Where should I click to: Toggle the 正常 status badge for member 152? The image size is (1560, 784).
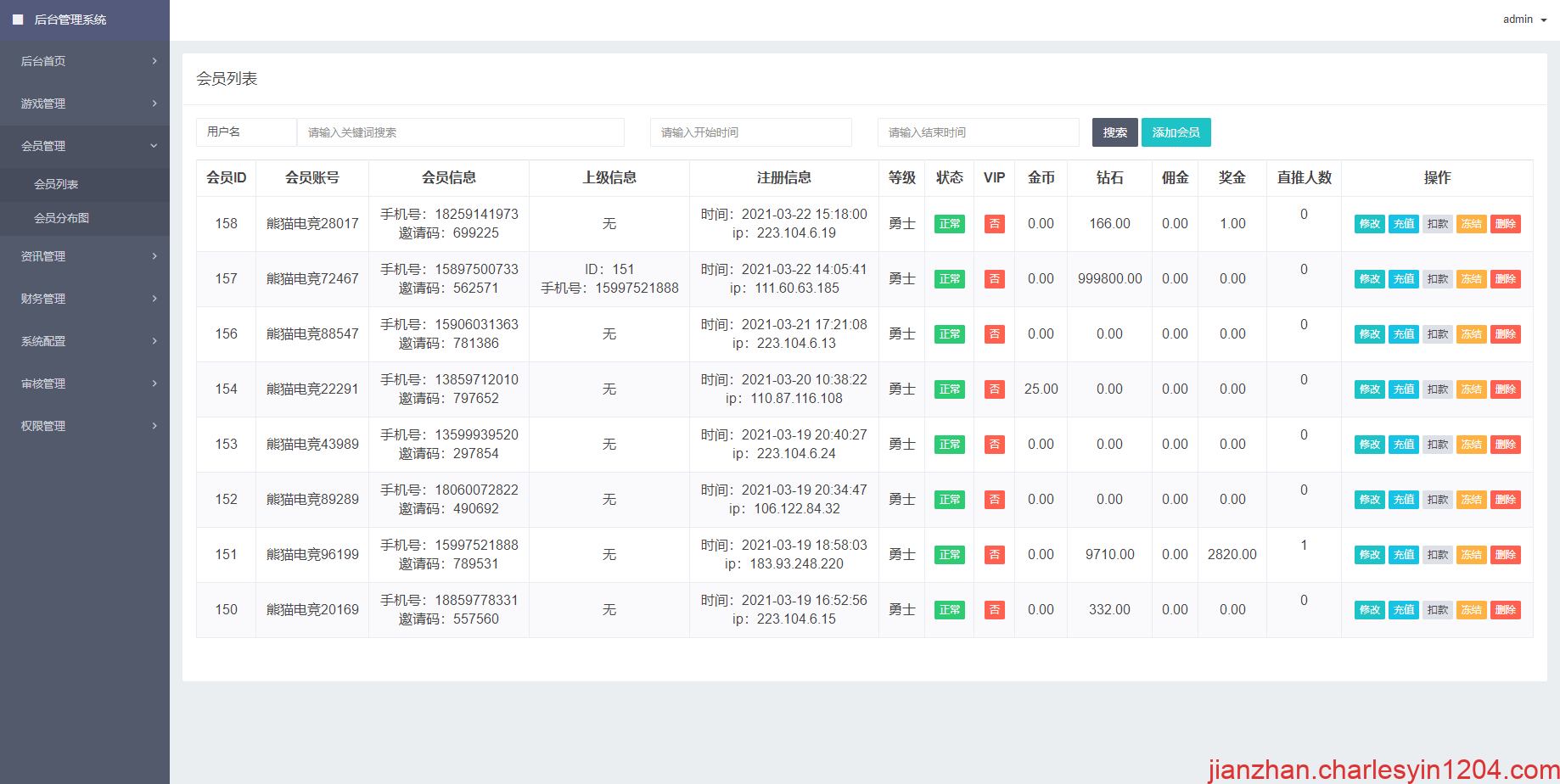pos(949,500)
